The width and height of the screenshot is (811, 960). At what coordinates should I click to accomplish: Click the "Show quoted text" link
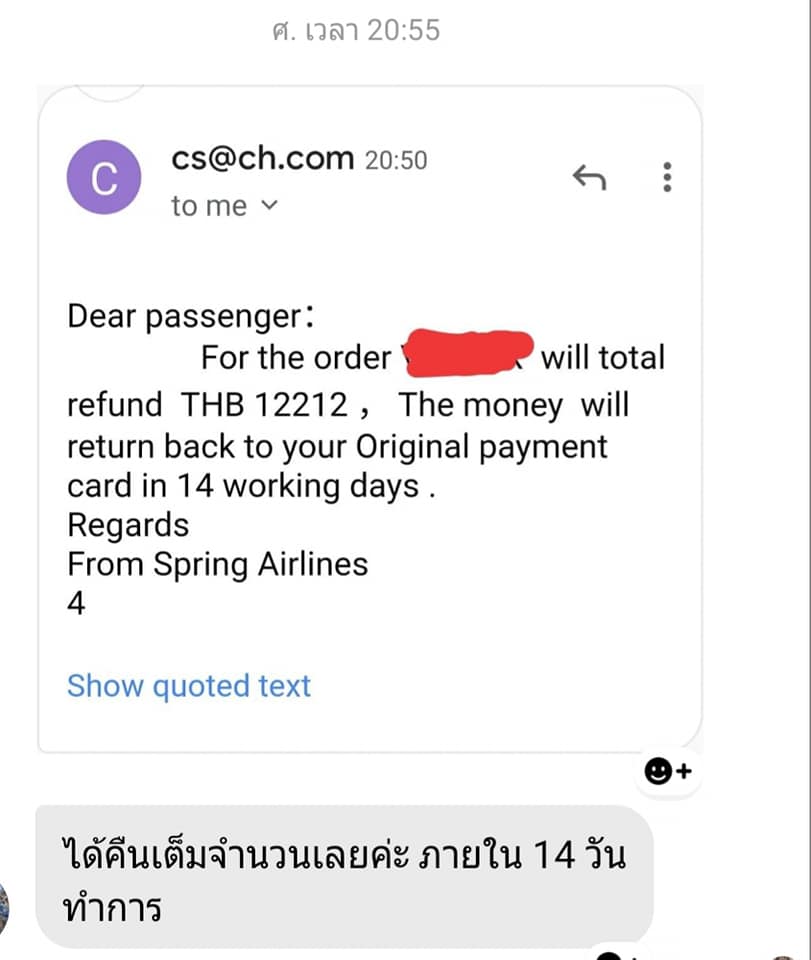[x=189, y=686]
